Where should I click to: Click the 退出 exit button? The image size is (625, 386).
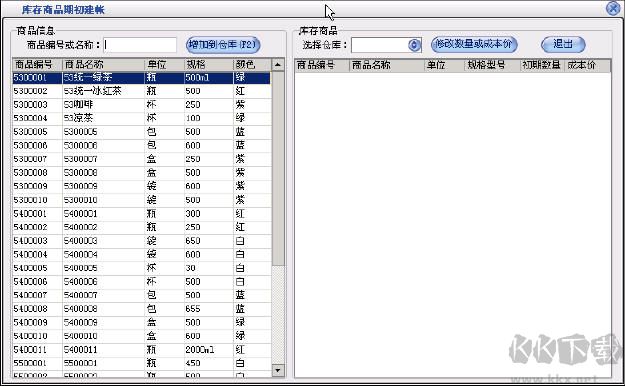[563, 44]
